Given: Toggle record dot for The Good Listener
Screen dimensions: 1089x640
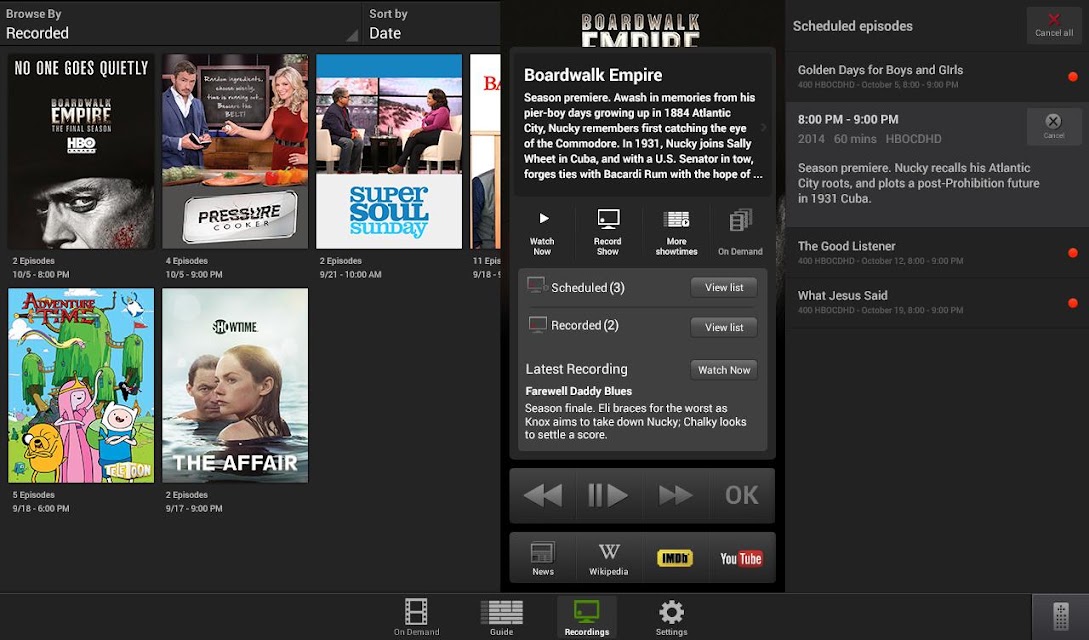Looking at the screenshot, I should (1072, 253).
